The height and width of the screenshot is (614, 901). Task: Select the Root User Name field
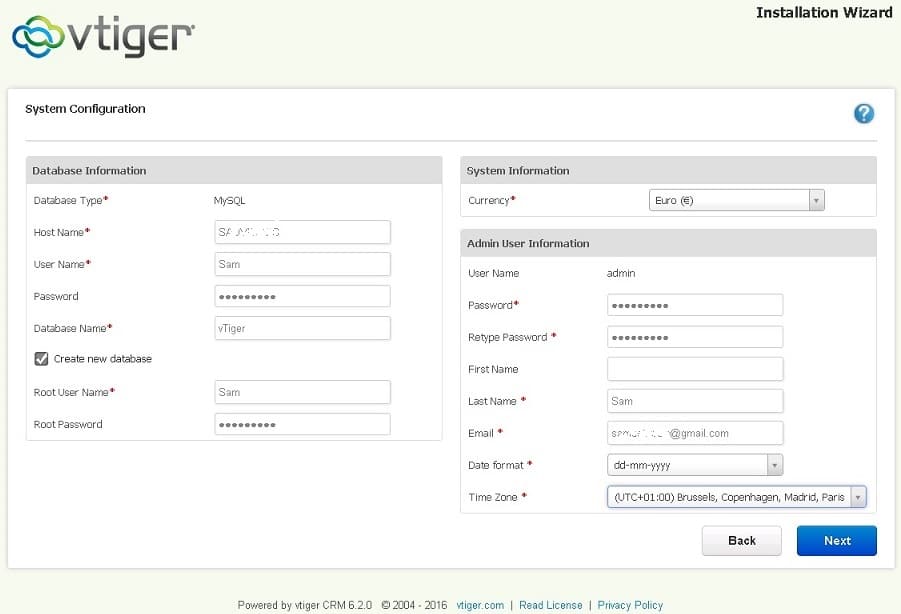click(x=302, y=392)
